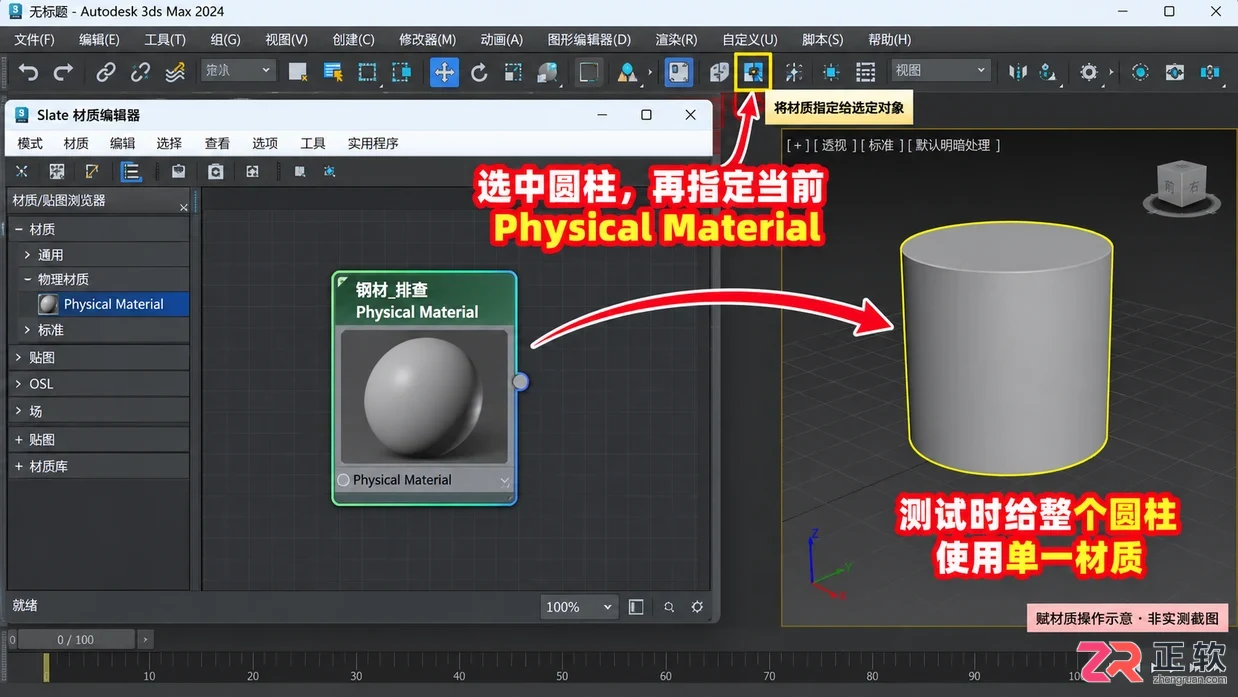
Task: Click the Slate update preview camera icon
Action: click(215, 172)
